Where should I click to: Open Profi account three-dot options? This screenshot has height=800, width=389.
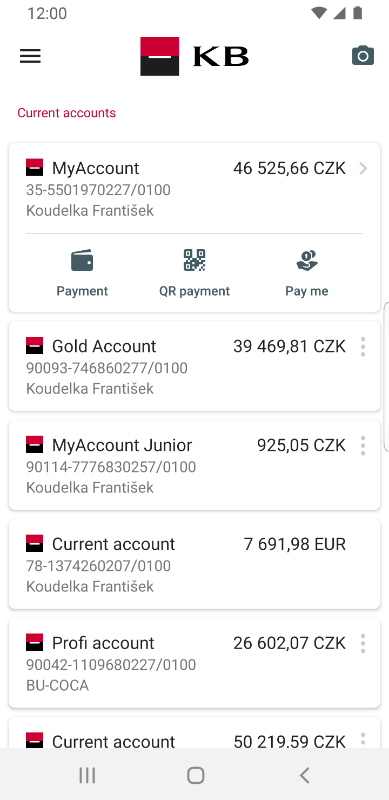point(363,643)
